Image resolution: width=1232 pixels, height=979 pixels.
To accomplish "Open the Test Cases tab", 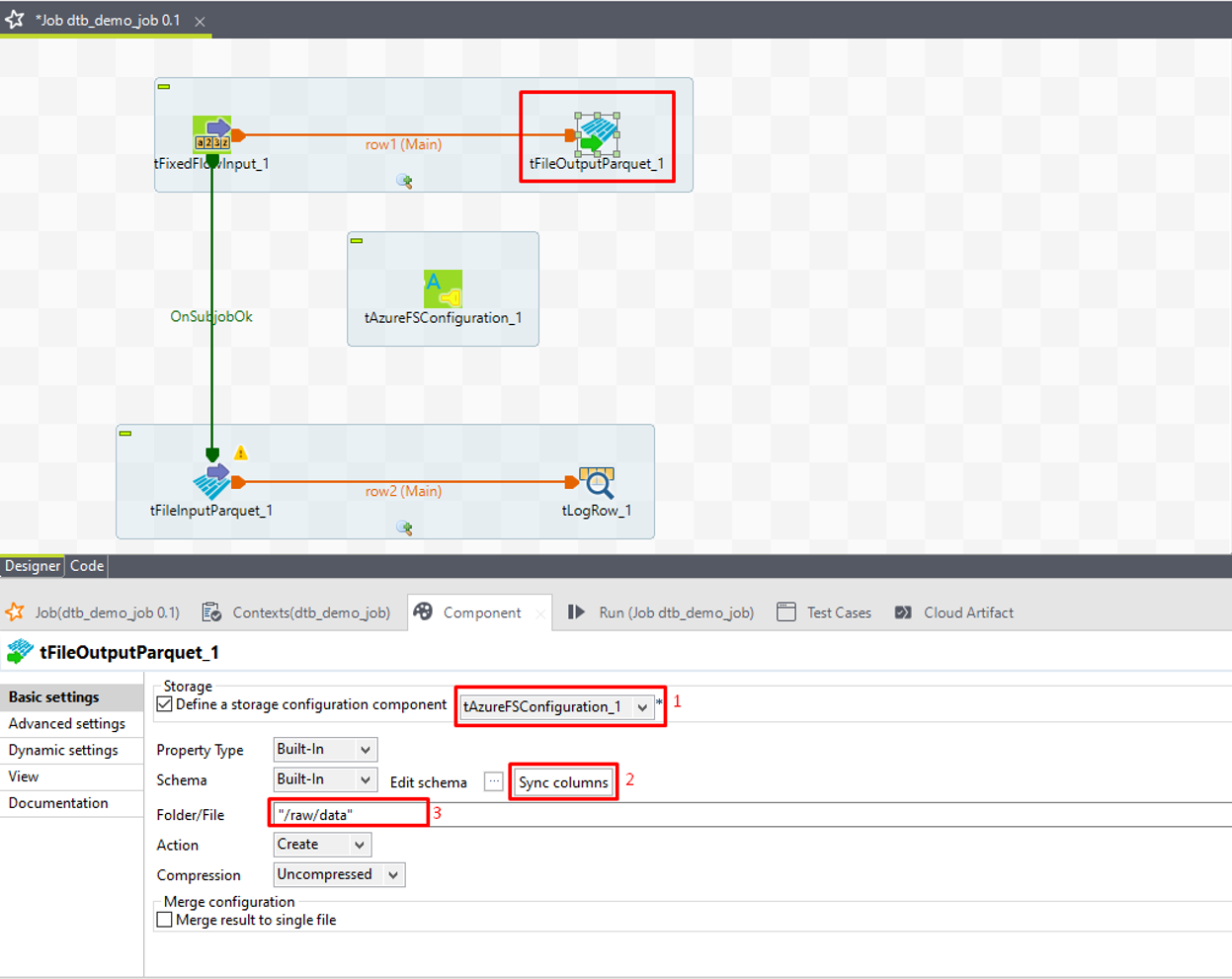I will tap(839, 612).
